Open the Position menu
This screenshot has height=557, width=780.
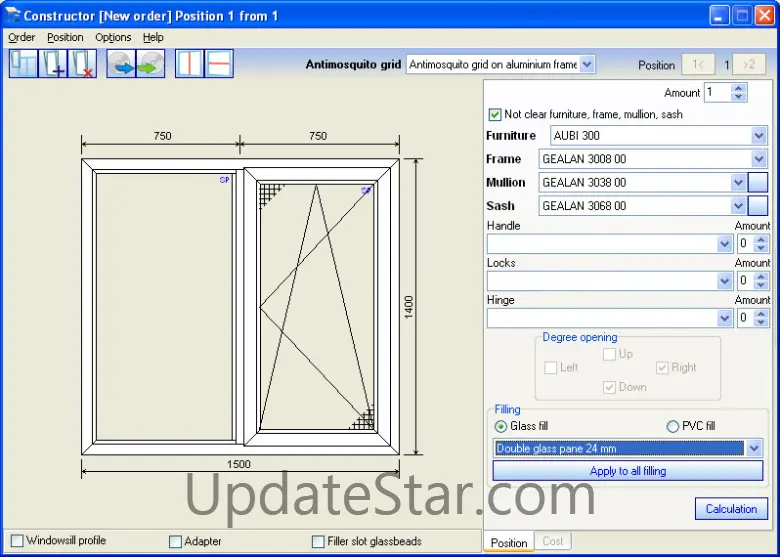tap(65, 37)
